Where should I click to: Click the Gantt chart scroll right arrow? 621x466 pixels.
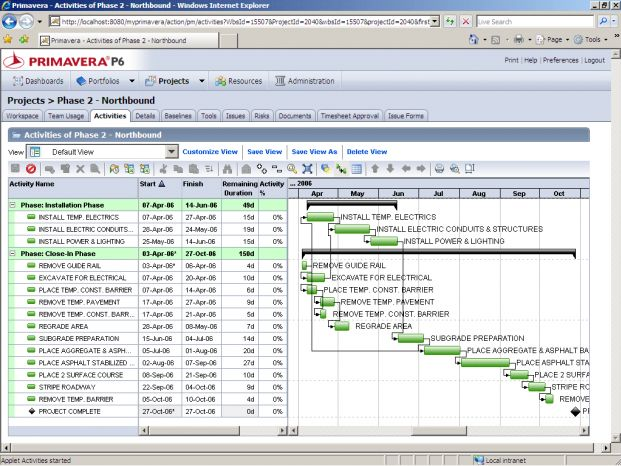click(x=585, y=430)
